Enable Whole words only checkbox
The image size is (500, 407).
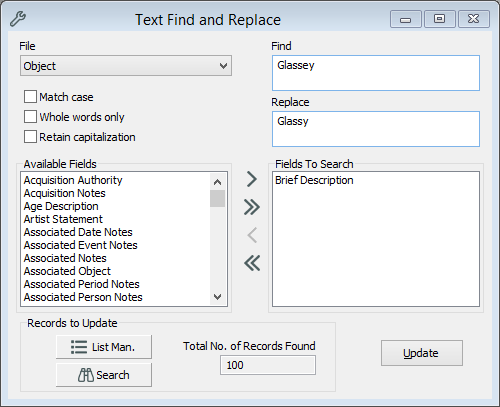pyautogui.click(x=30, y=117)
